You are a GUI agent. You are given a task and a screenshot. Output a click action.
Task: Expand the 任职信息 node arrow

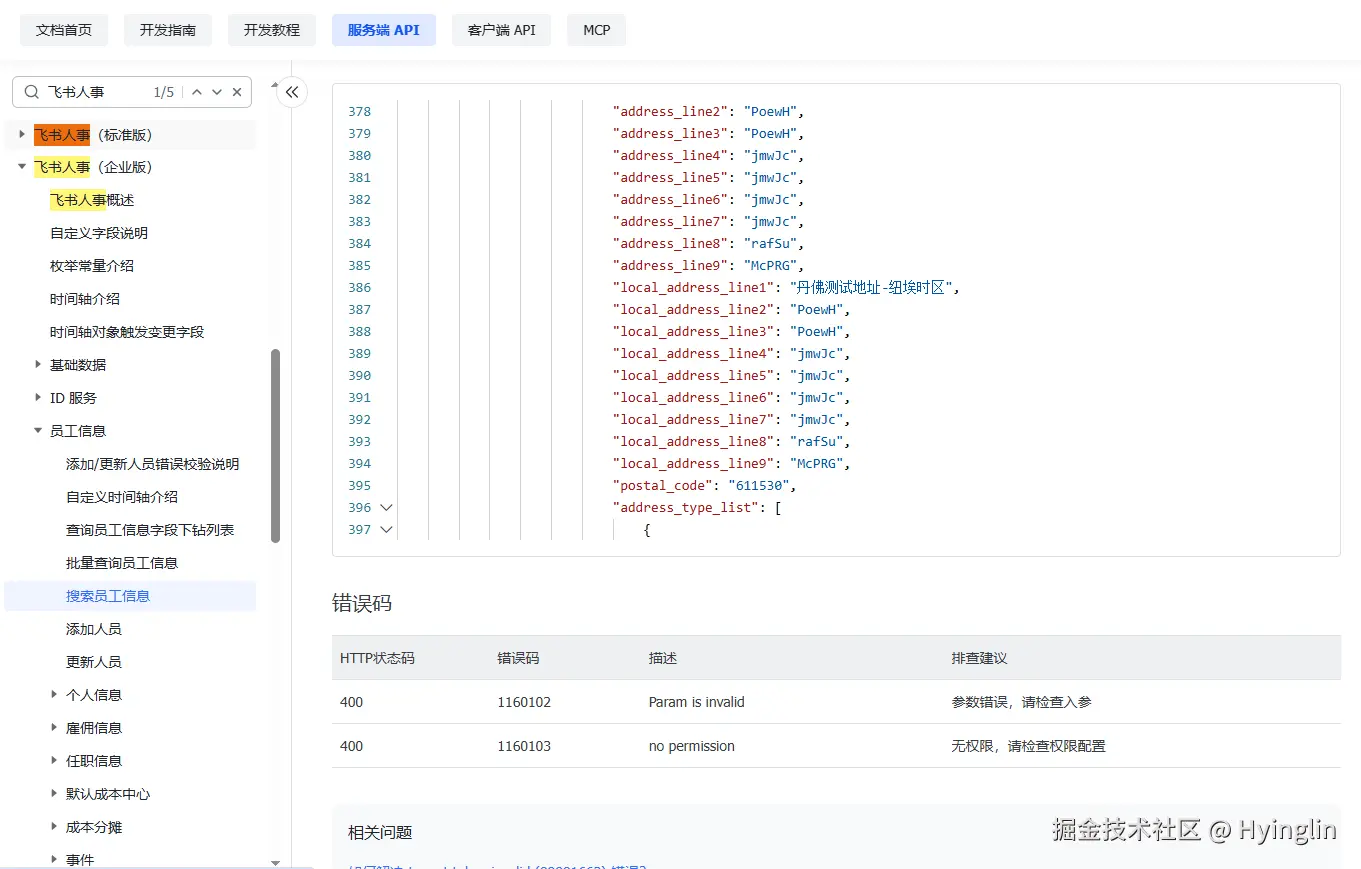pyautogui.click(x=54, y=761)
